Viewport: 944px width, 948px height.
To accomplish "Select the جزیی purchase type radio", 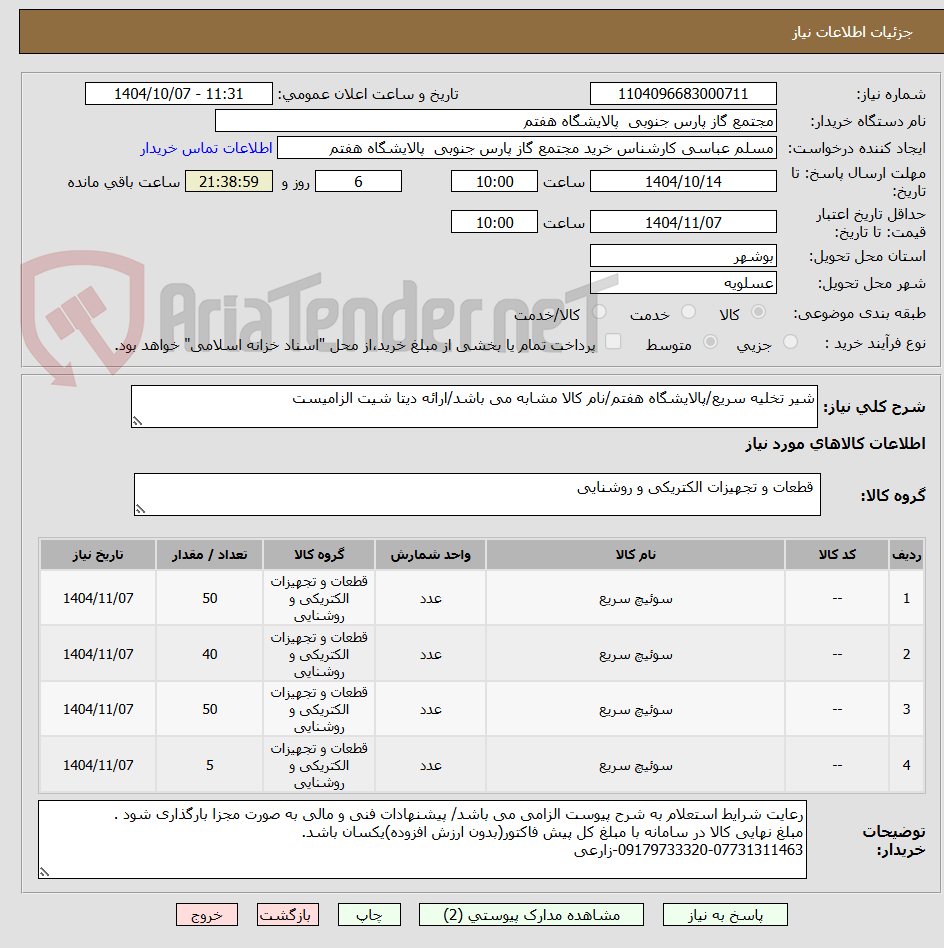I will click(790, 342).
